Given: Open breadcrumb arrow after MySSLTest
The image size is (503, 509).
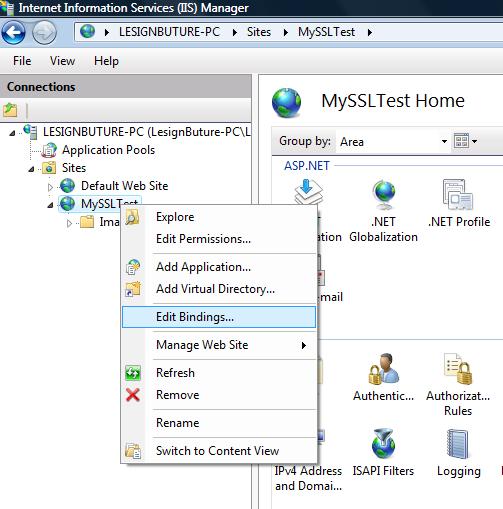Looking at the screenshot, I should (x=370, y=32).
